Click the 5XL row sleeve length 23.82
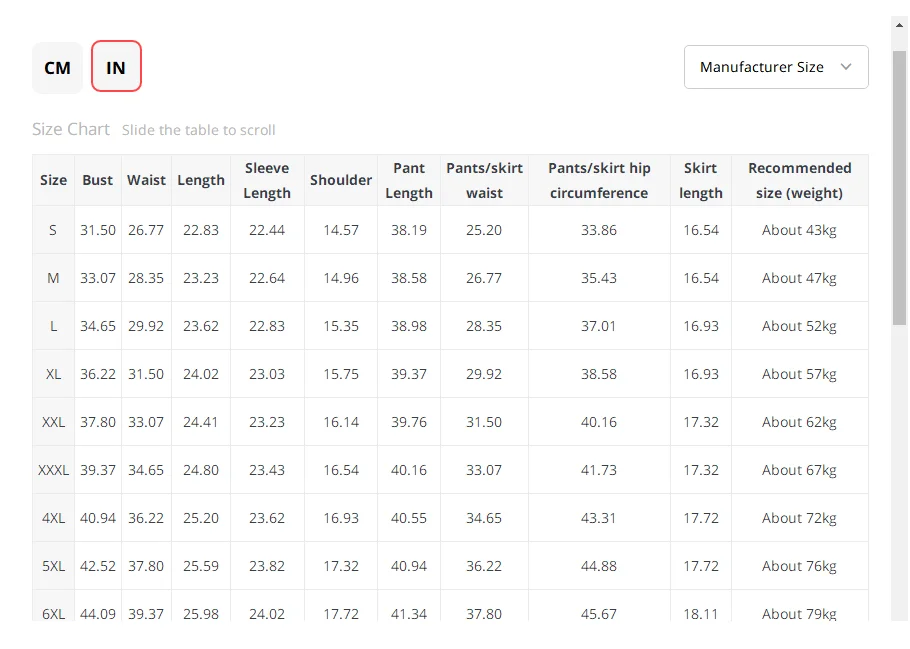910x649 pixels. 267,567
